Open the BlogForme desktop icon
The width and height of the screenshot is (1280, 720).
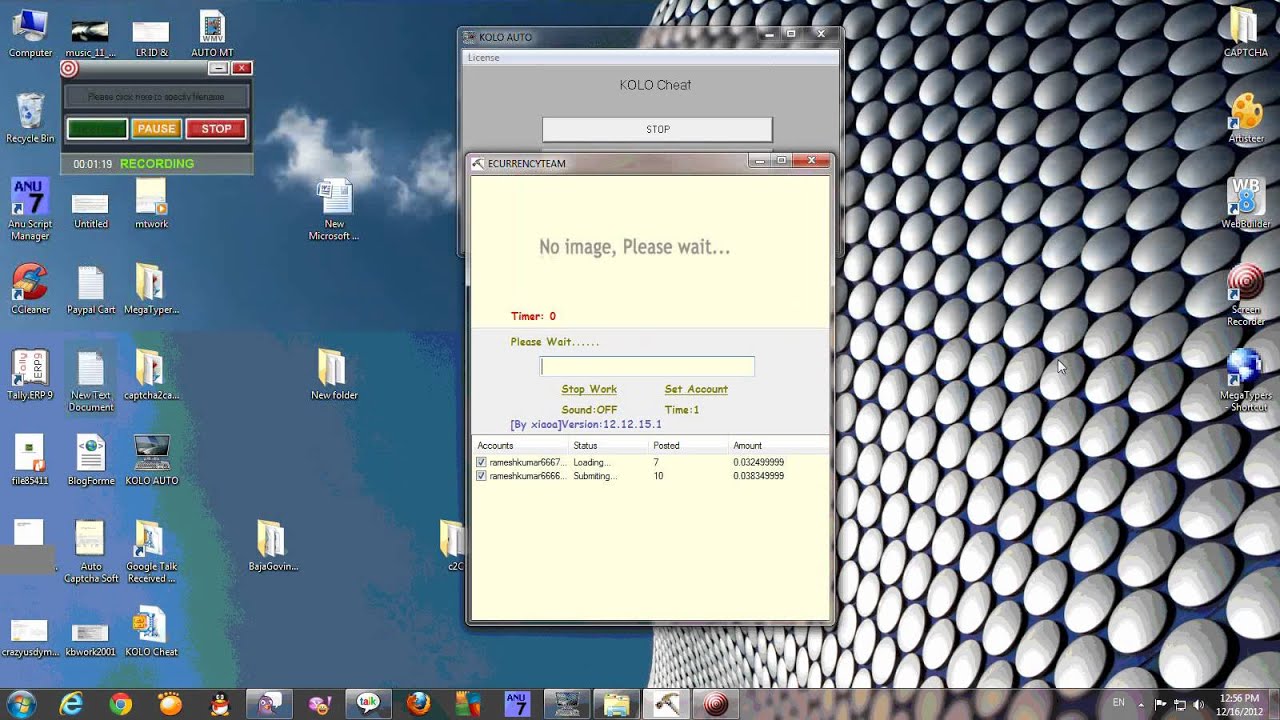pos(91,460)
